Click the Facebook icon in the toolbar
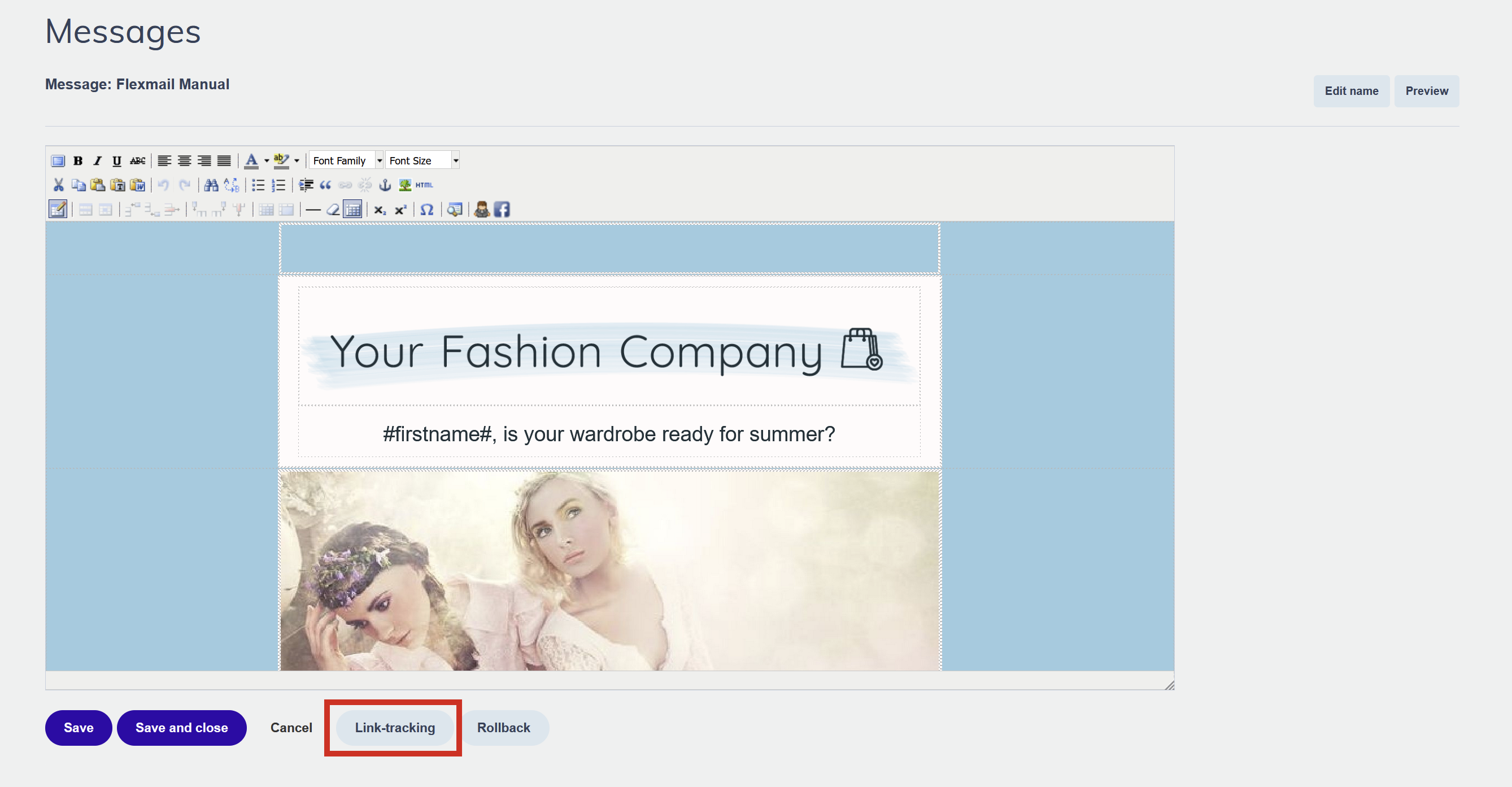 [x=502, y=210]
